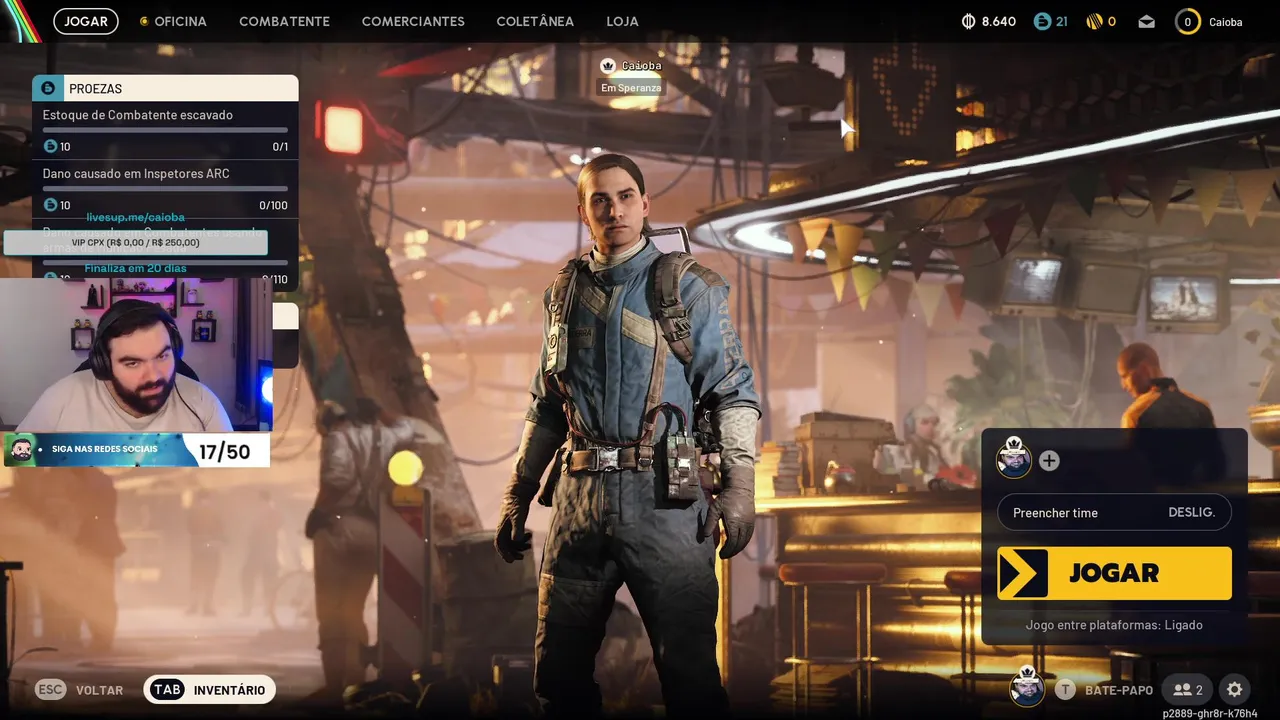Screen dimensions: 1280x720
Task: Click the Em Speranza location label
Action: pos(631,88)
